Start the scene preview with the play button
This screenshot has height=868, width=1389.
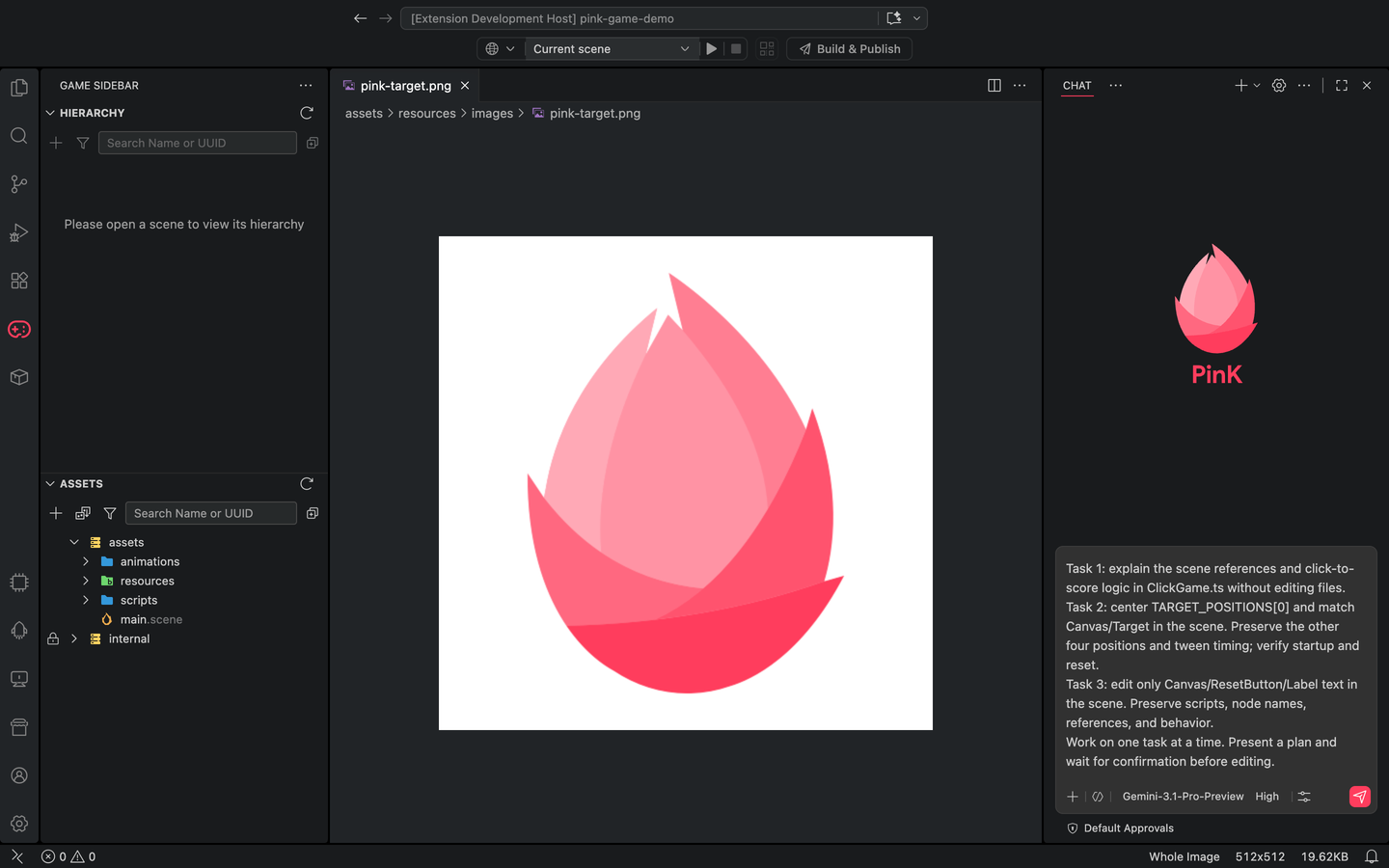[712, 49]
